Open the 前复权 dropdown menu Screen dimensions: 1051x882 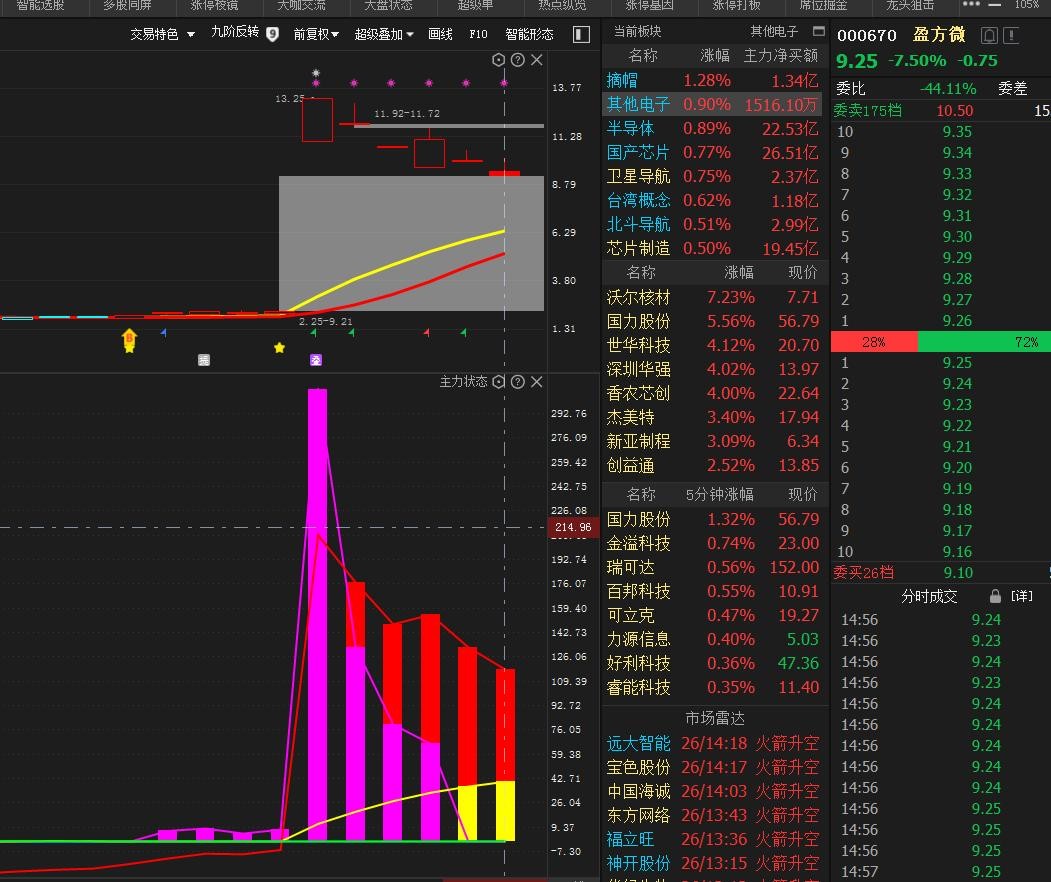pos(316,34)
